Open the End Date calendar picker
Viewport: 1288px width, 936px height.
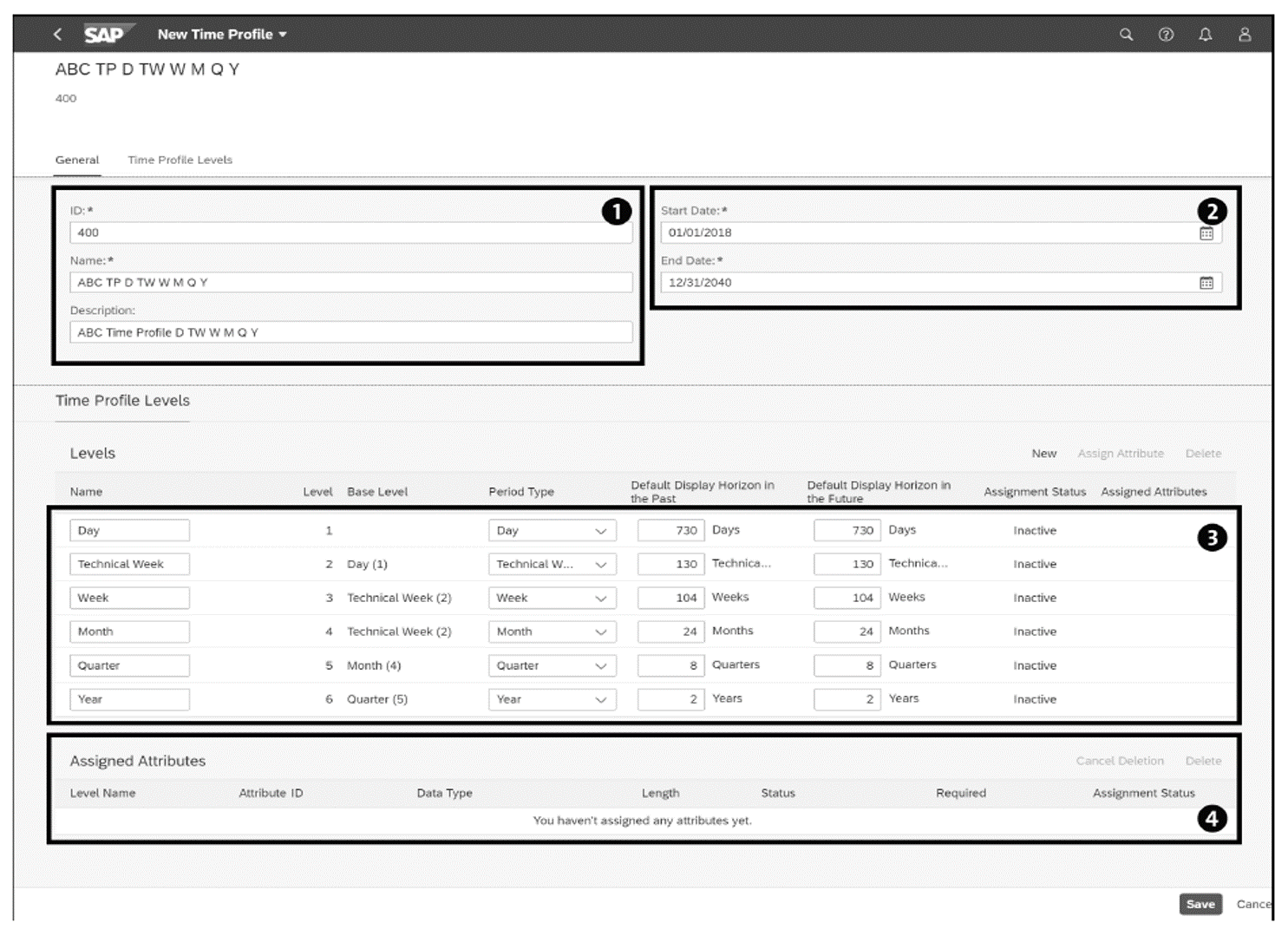pos(1209,282)
